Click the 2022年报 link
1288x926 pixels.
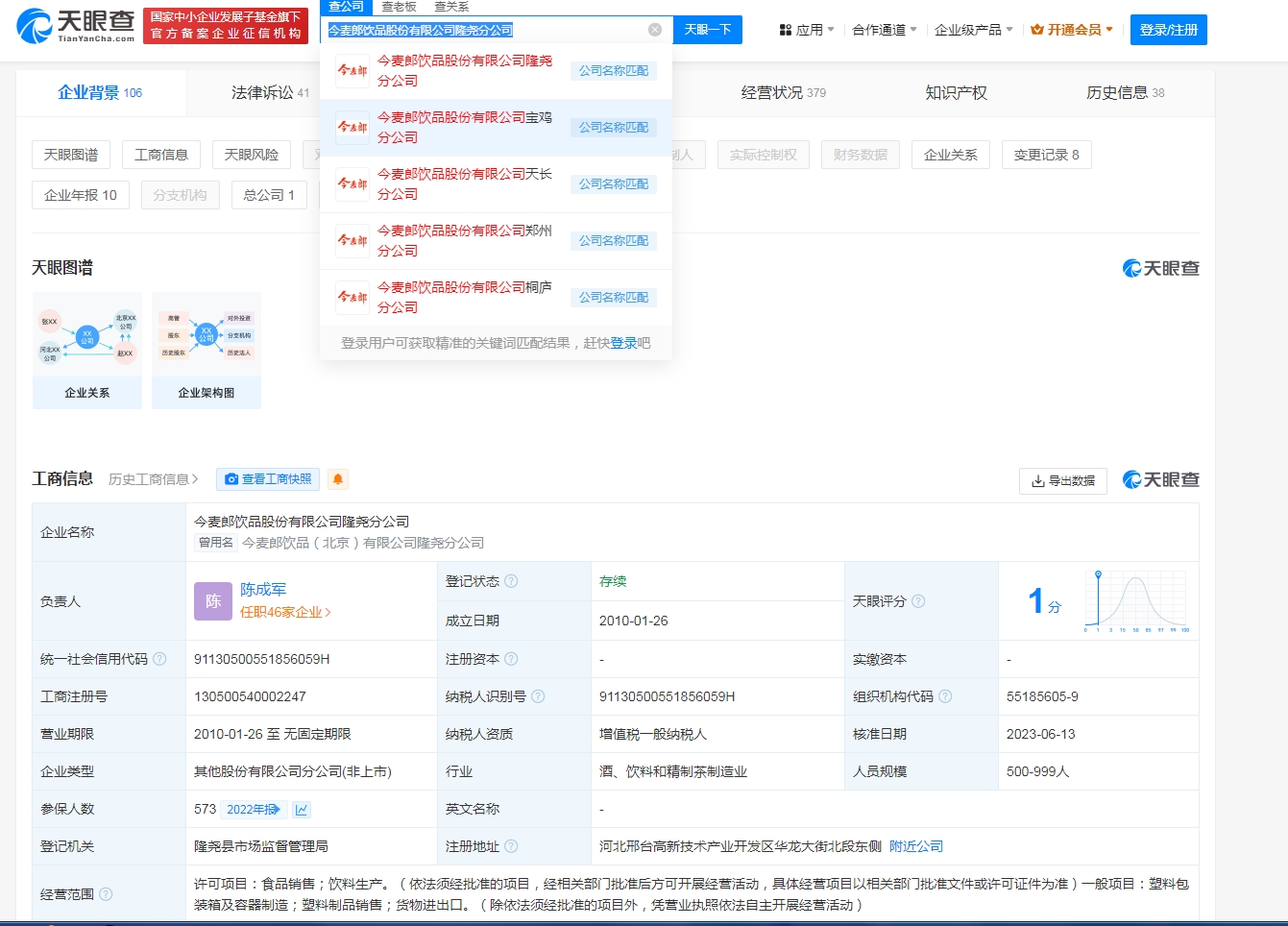click(x=254, y=810)
